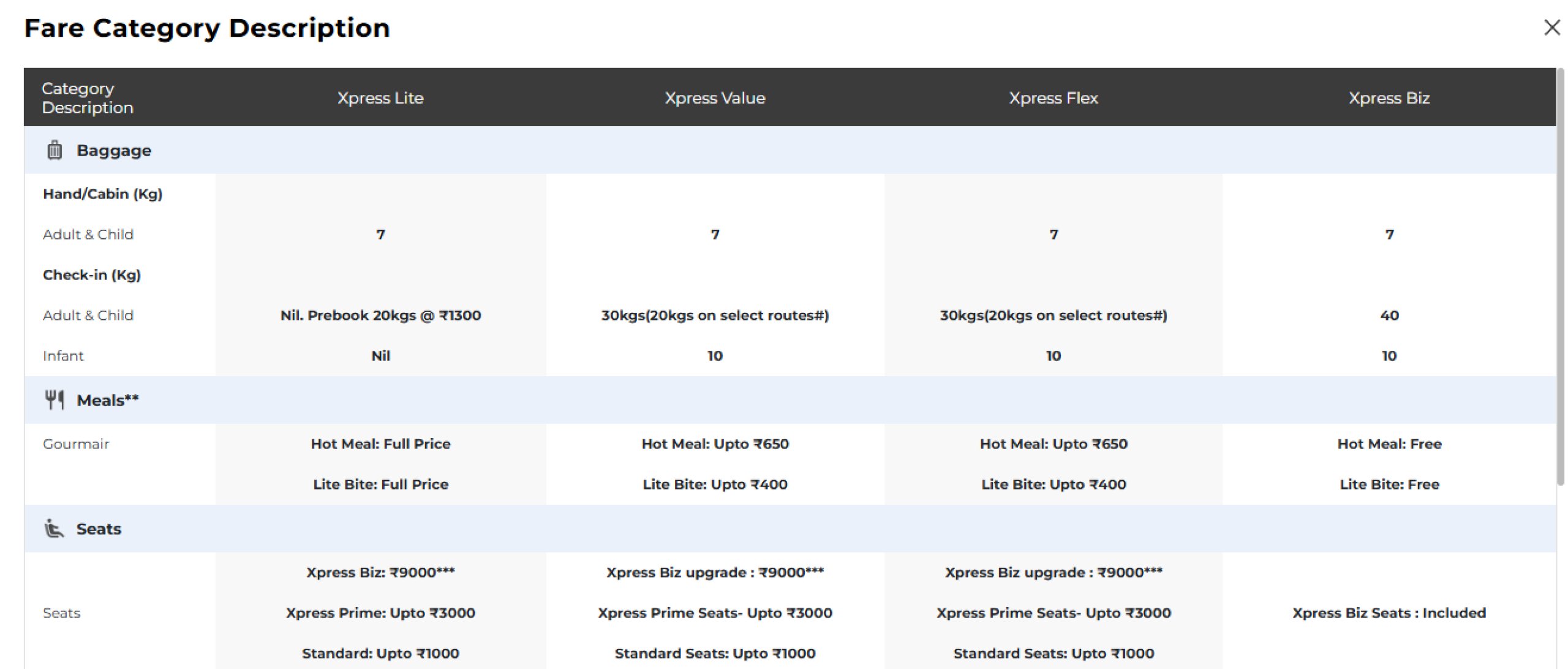Click the Infant row label
The height and width of the screenshot is (669, 1568).
pyautogui.click(x=63, y=356)
